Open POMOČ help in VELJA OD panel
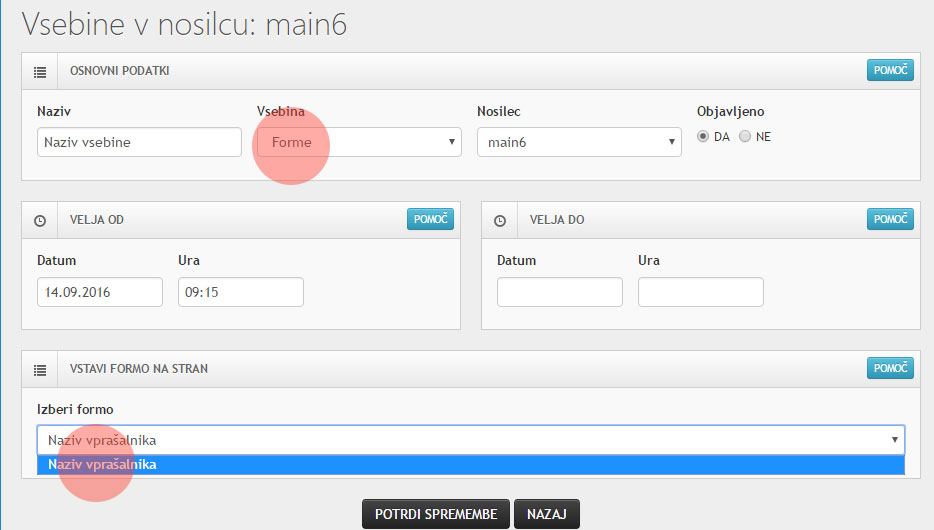This screenshot has width=934, height=530. (x=430, y=219)
